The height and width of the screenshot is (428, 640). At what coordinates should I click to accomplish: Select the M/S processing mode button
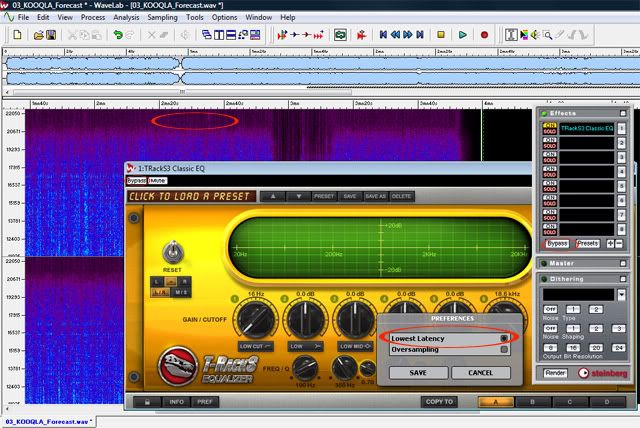(181, 292)
